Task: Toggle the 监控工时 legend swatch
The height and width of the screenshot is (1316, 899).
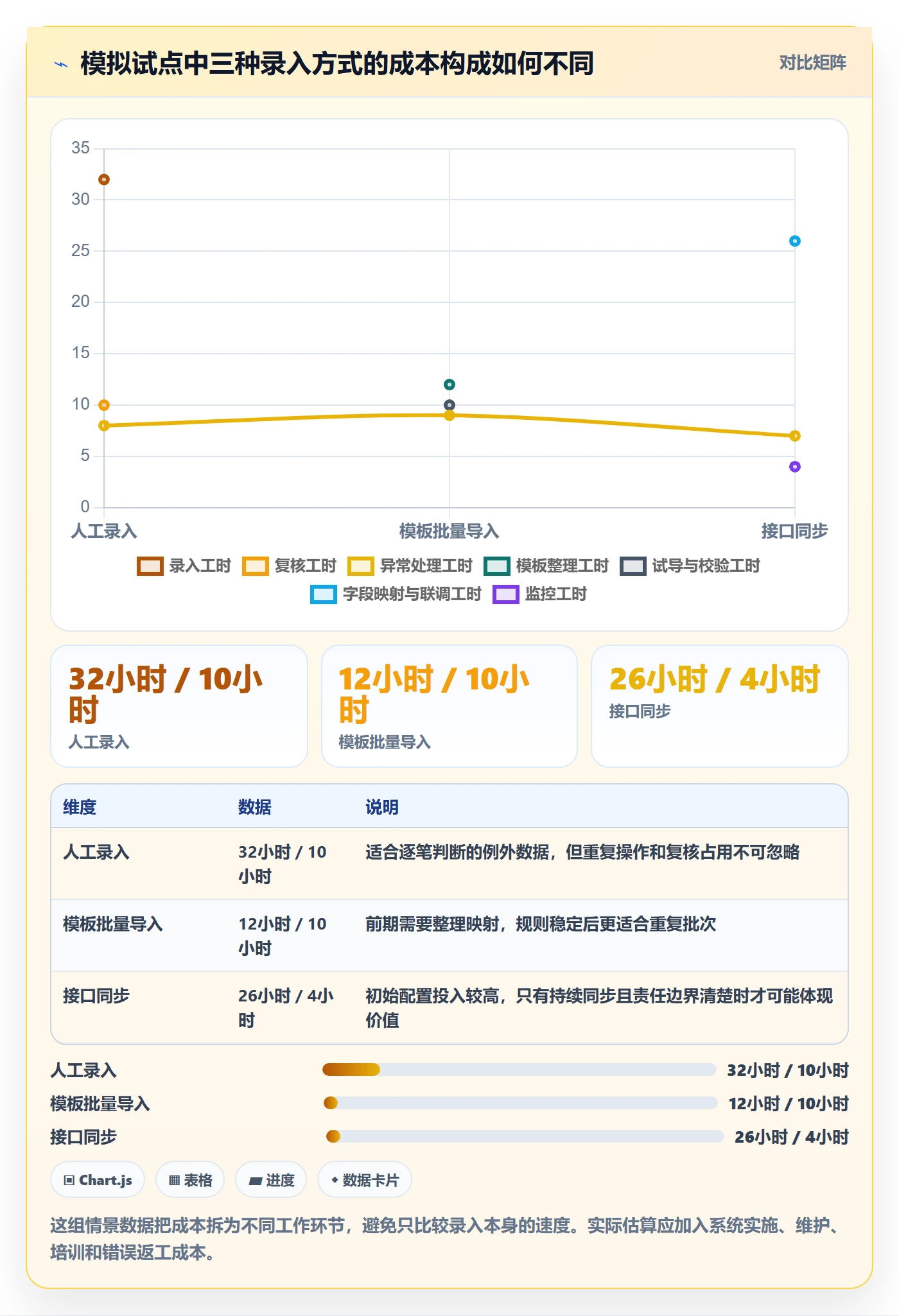Action: [506, 594]
